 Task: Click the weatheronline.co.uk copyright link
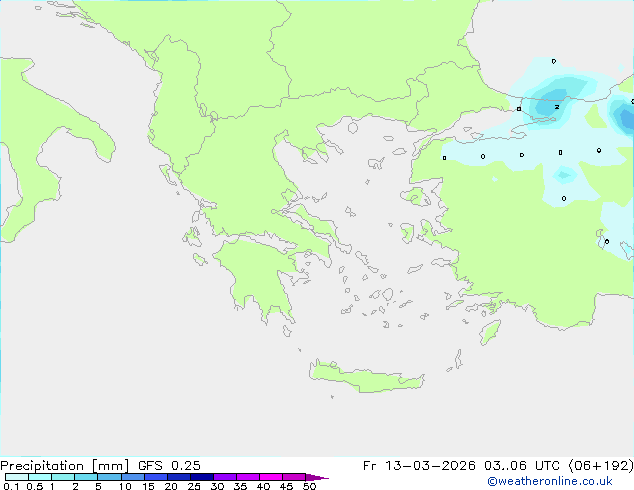pyautogui.click(x=550, y=481)
